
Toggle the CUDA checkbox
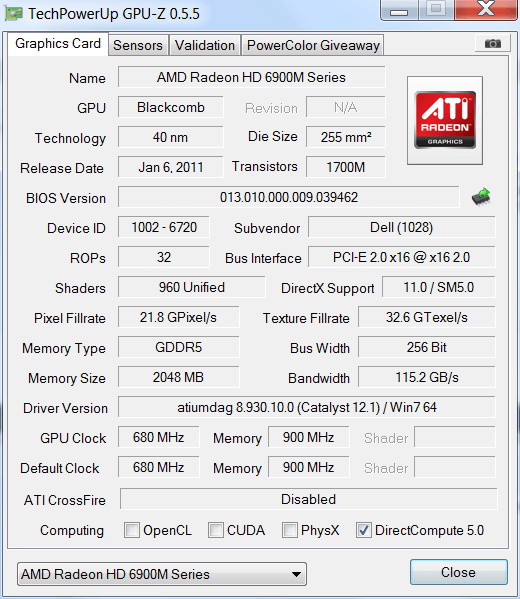click(216, 530)
